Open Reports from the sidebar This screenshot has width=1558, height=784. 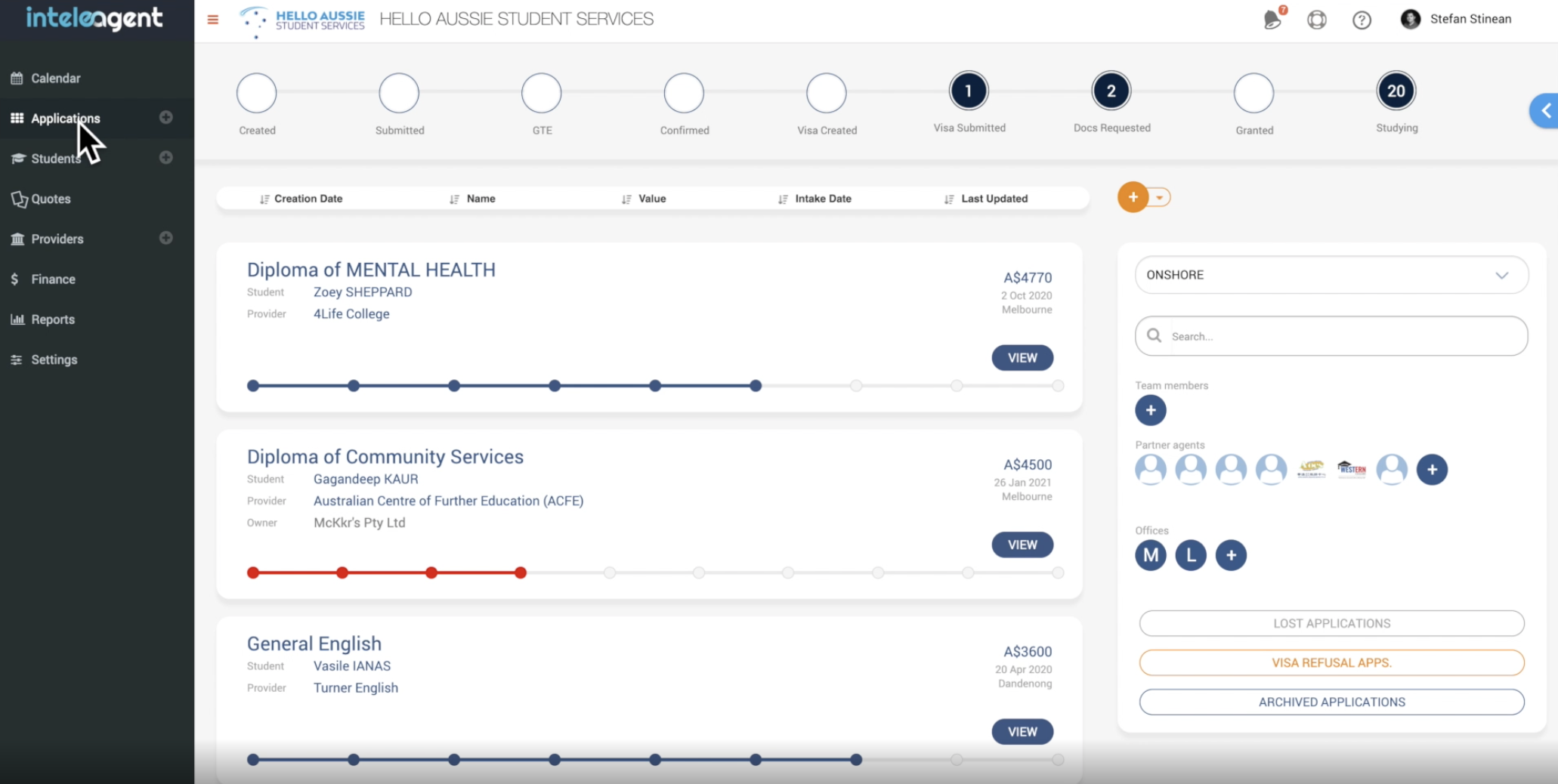click(x=52, y=319)
